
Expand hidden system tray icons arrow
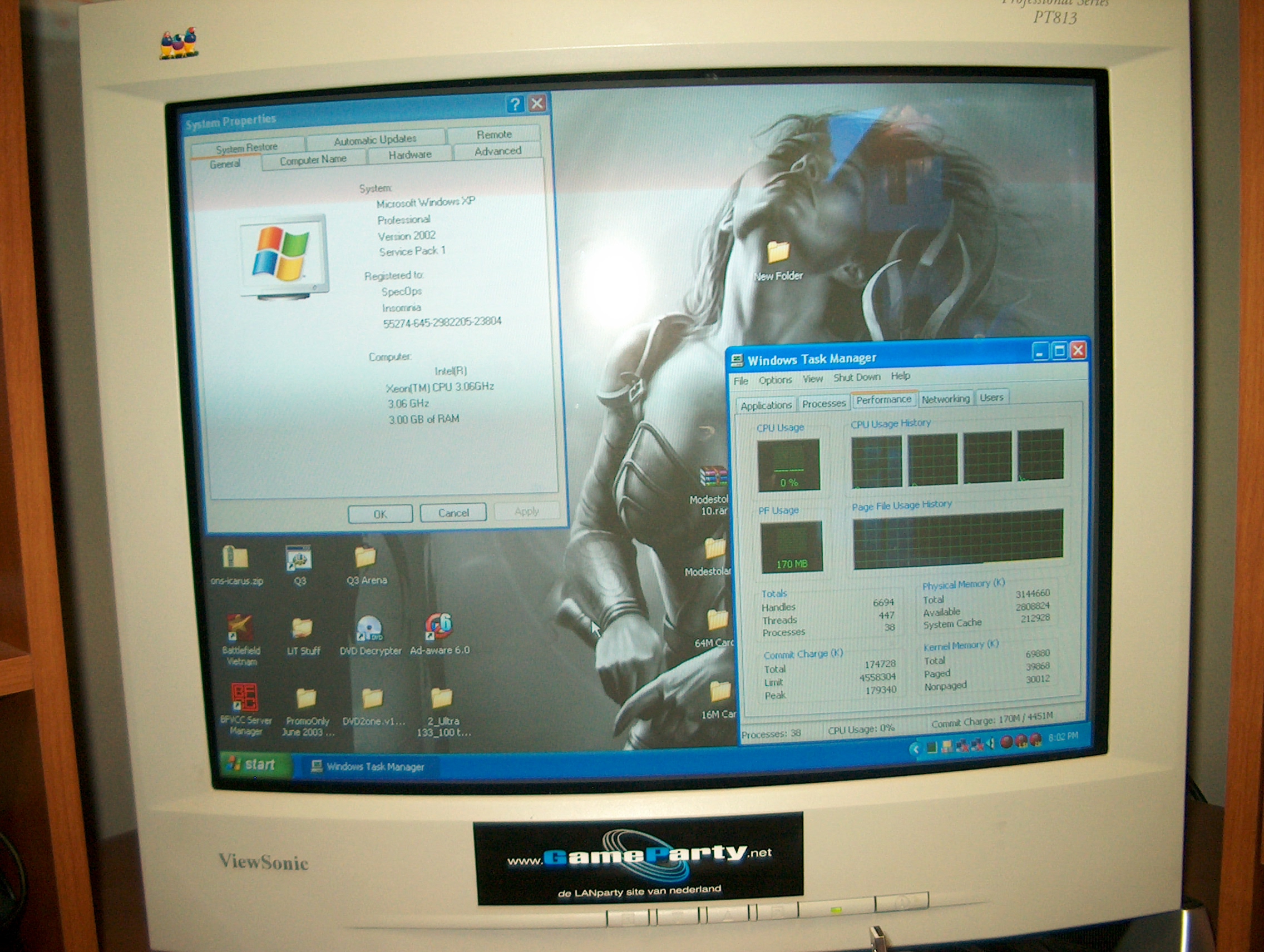click(915, 748)
